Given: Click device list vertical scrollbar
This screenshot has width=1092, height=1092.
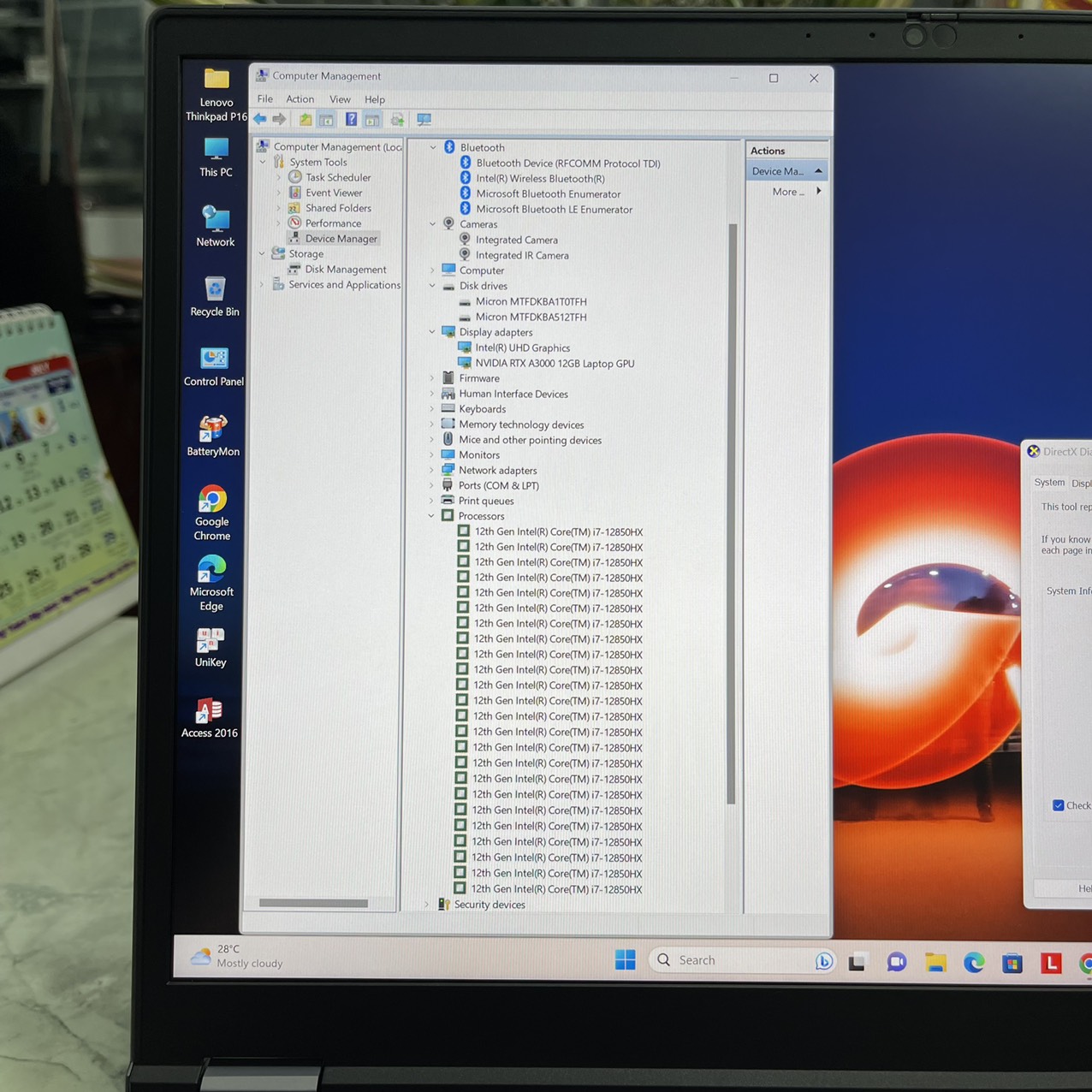Looking at the screenshot, I should pos(732,513).
